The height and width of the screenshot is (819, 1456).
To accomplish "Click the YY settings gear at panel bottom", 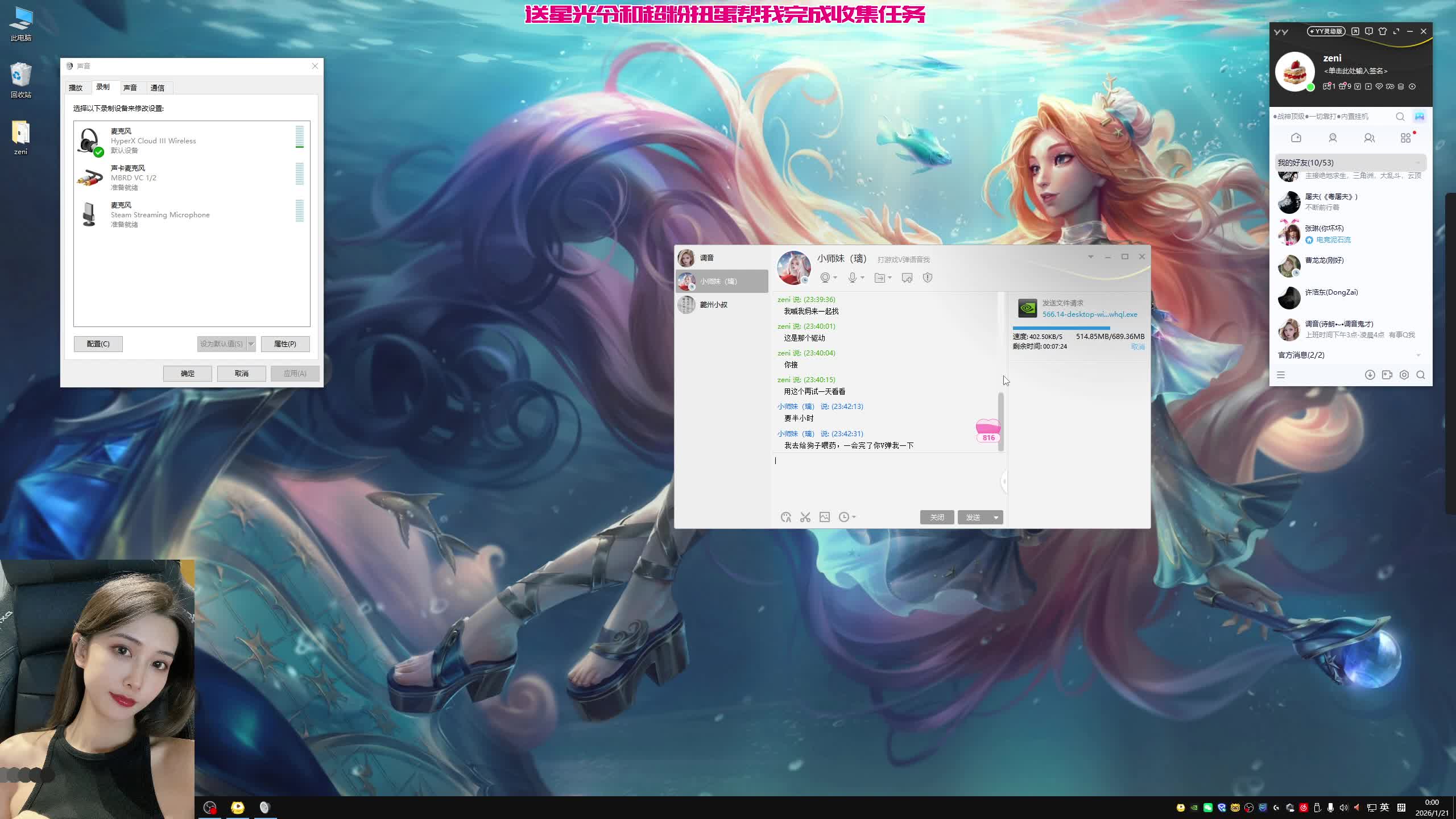I will [1404, 375].
